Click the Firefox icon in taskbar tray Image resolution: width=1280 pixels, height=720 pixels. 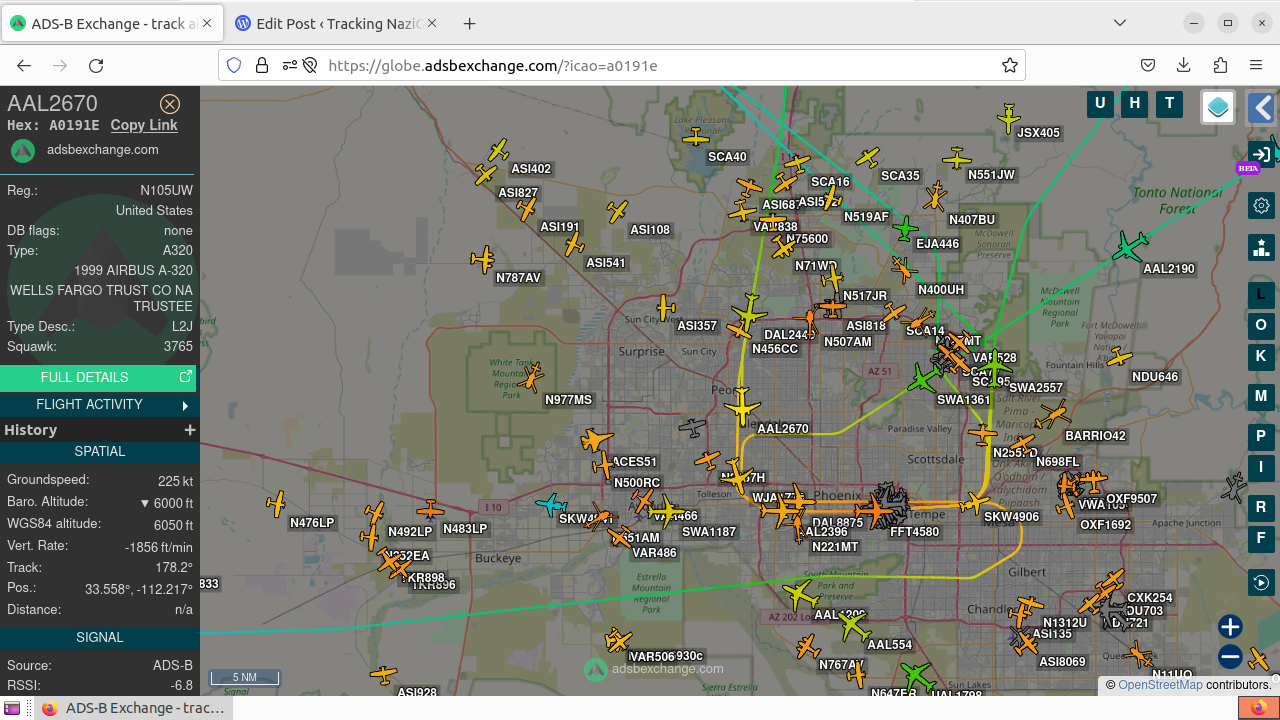pyautogui.click(x=1258, y=708)
